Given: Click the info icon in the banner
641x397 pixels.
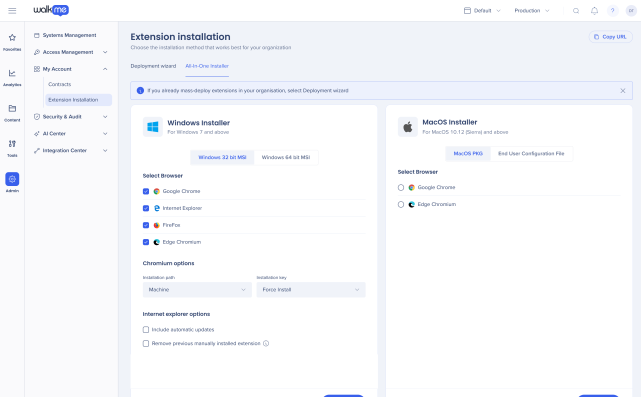Looking at the screenshot, I should pyautogui.click(x=140, y=91).
